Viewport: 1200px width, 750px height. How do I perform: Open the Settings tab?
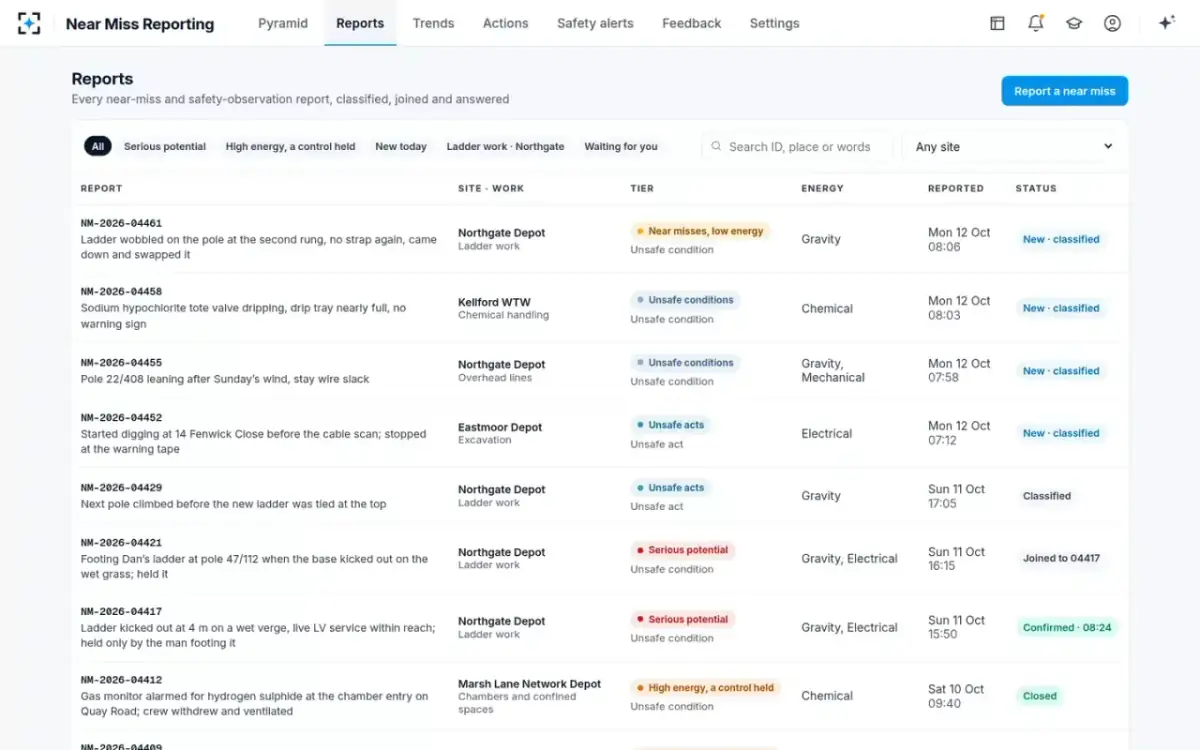coord(774,23)
